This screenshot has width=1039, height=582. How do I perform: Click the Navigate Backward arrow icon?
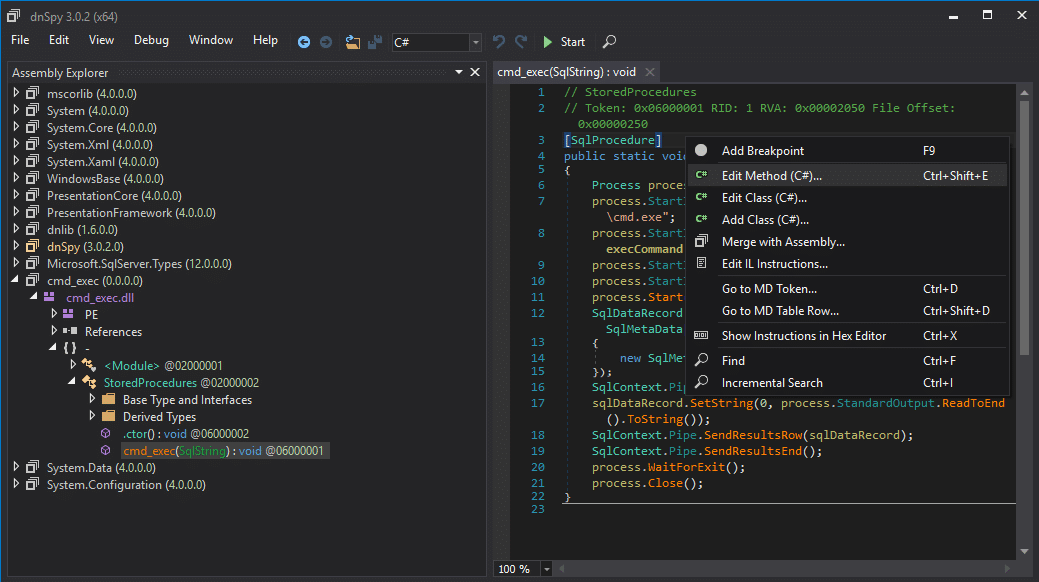[x=303, y=42]
